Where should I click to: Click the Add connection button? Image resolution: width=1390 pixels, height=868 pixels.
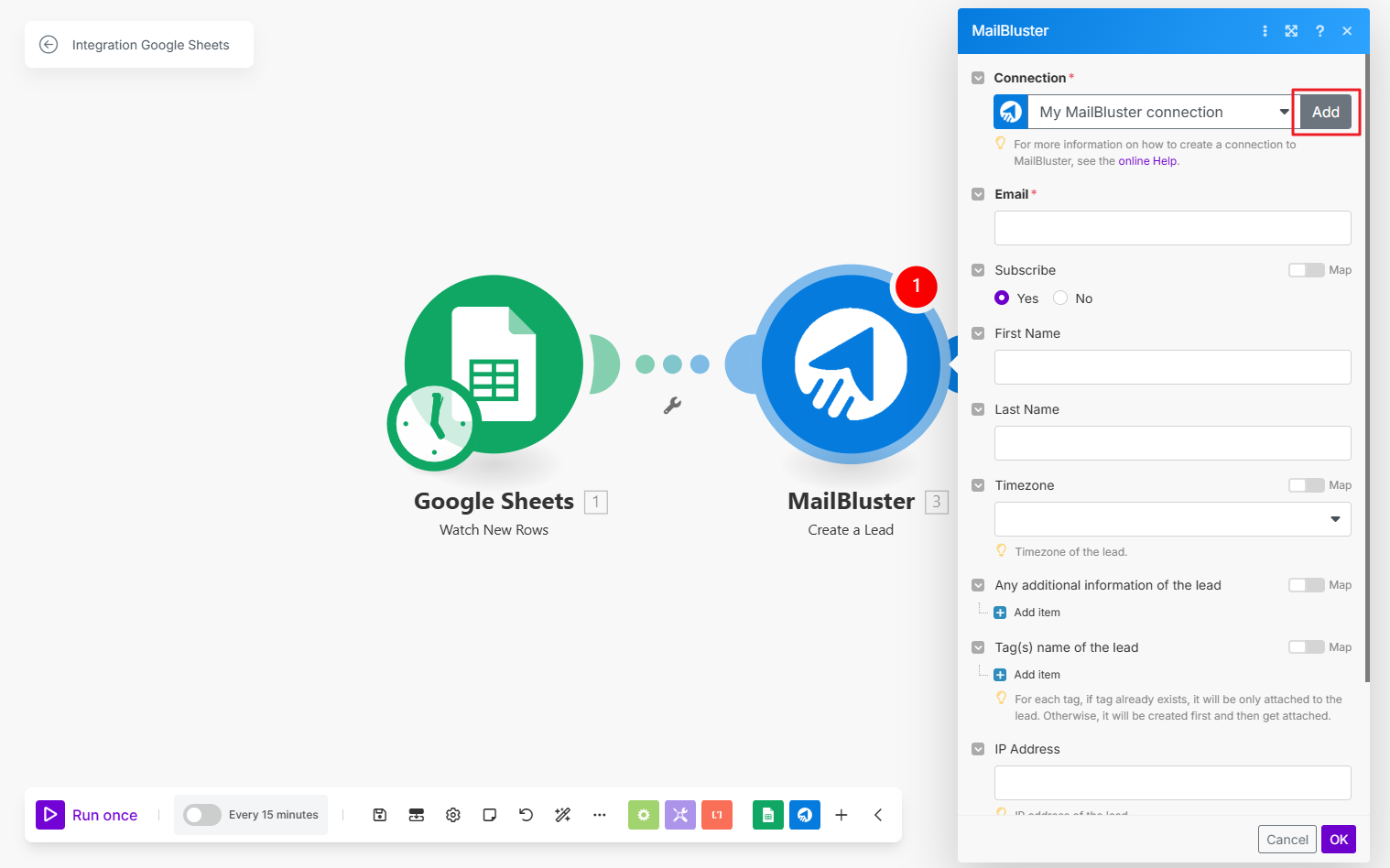[1325, 113]
